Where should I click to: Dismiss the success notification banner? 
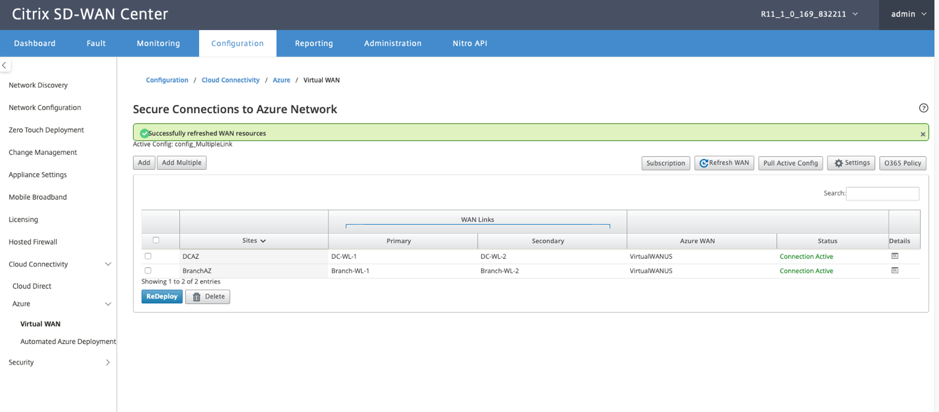click(922, 134)
